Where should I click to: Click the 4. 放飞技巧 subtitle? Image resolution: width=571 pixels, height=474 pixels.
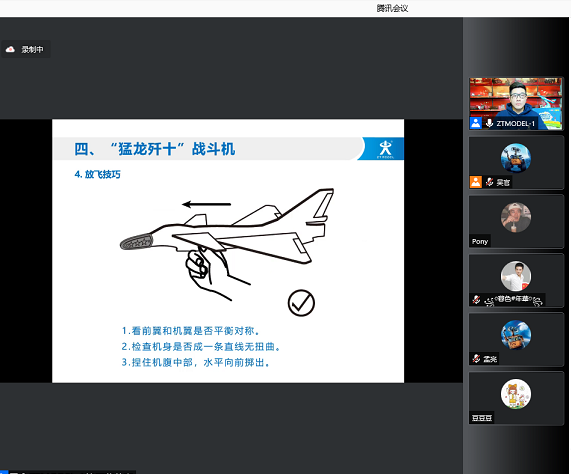[97, 174]
